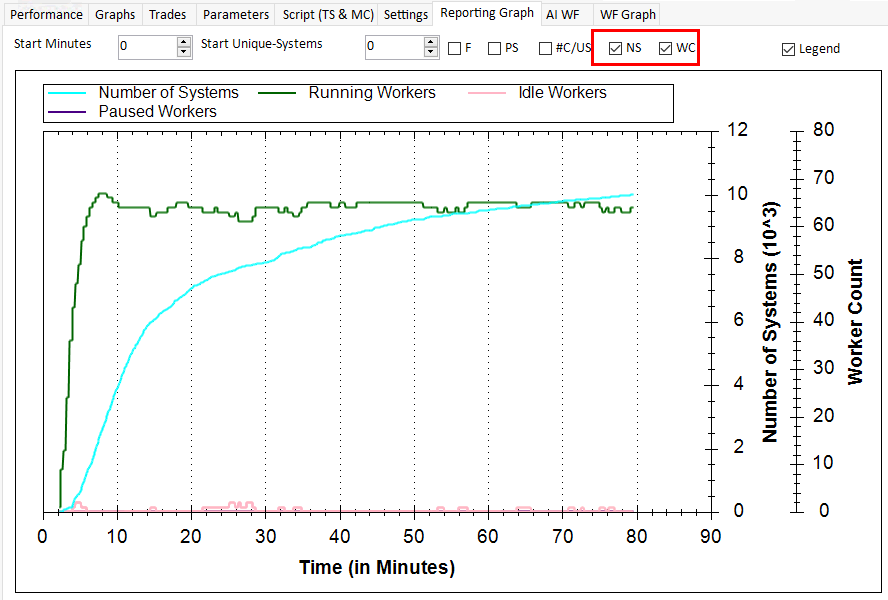The width and height of the screenshot is (888, 600).
Task: Open the Graphs tab
Action: [x=115, y=15]
